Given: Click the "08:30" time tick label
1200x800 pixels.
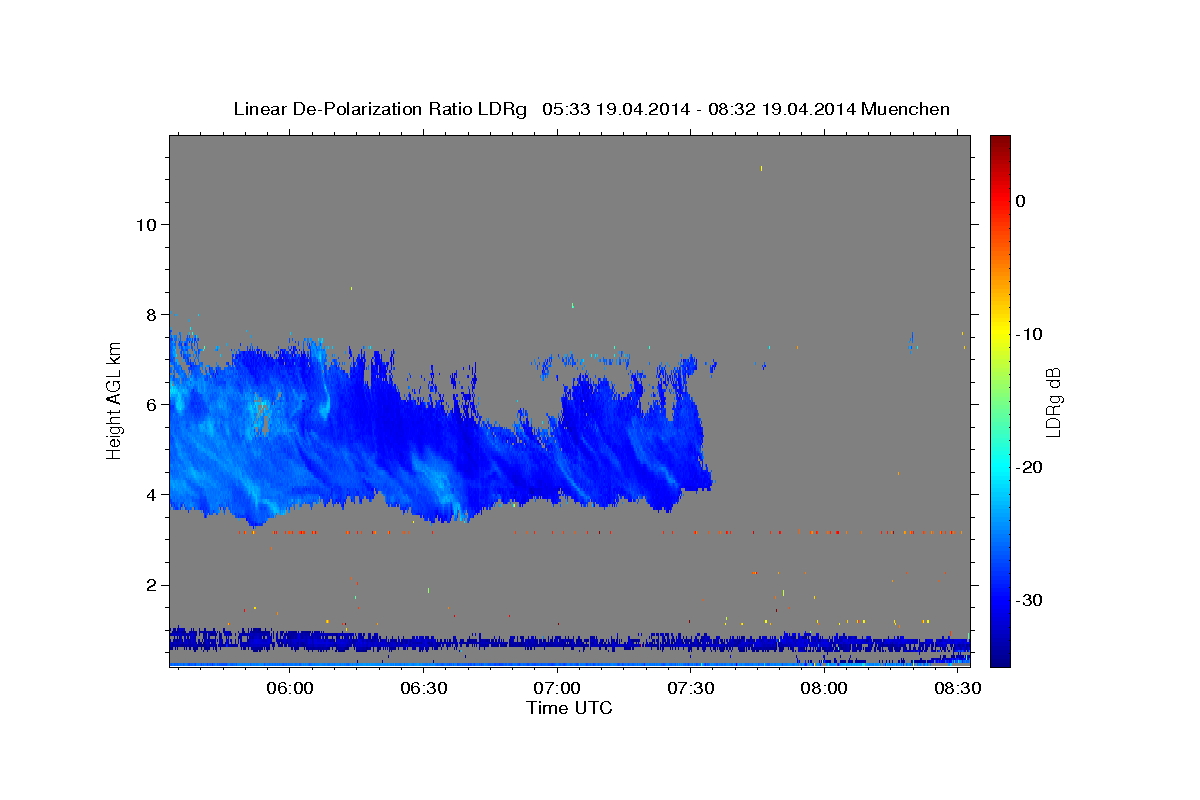Looking at the screenshot, I should pyautogui.click(x=958, y=689).
